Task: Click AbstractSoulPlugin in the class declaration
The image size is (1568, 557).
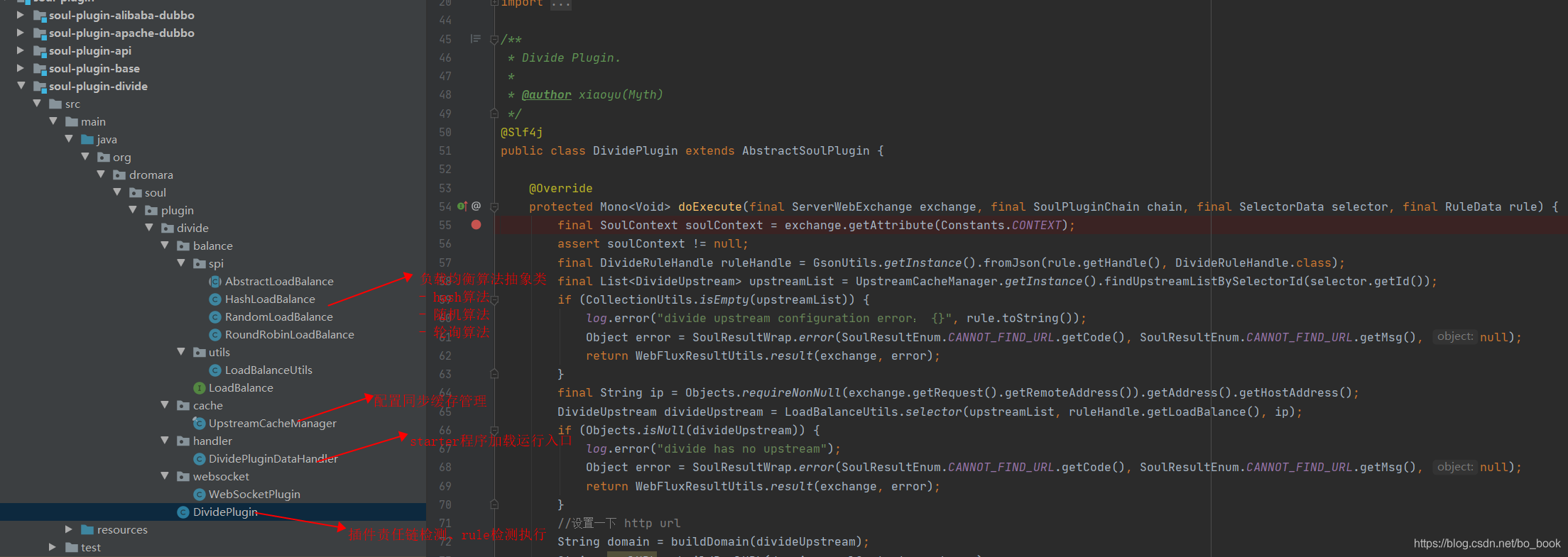Action: pos(805,150)
